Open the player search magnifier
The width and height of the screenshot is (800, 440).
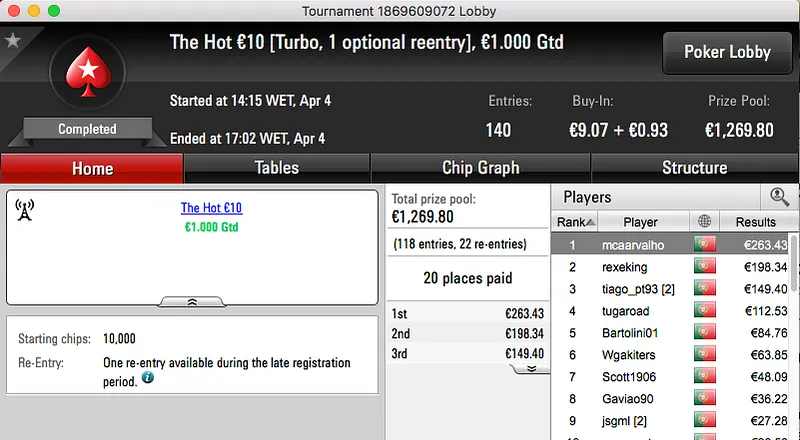778,197
